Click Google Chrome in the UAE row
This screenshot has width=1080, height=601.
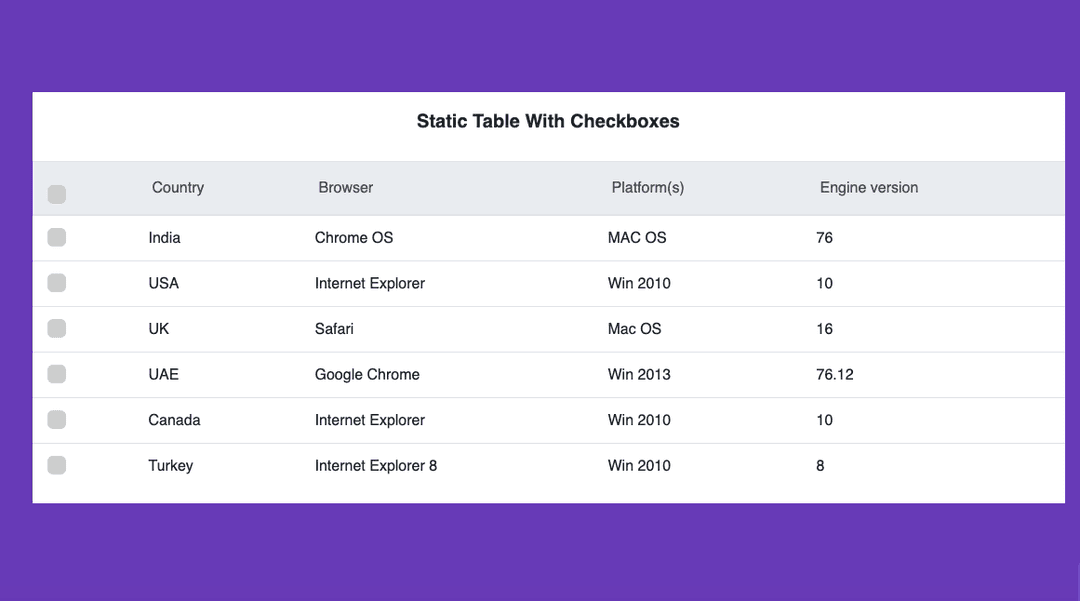(367, 374)
